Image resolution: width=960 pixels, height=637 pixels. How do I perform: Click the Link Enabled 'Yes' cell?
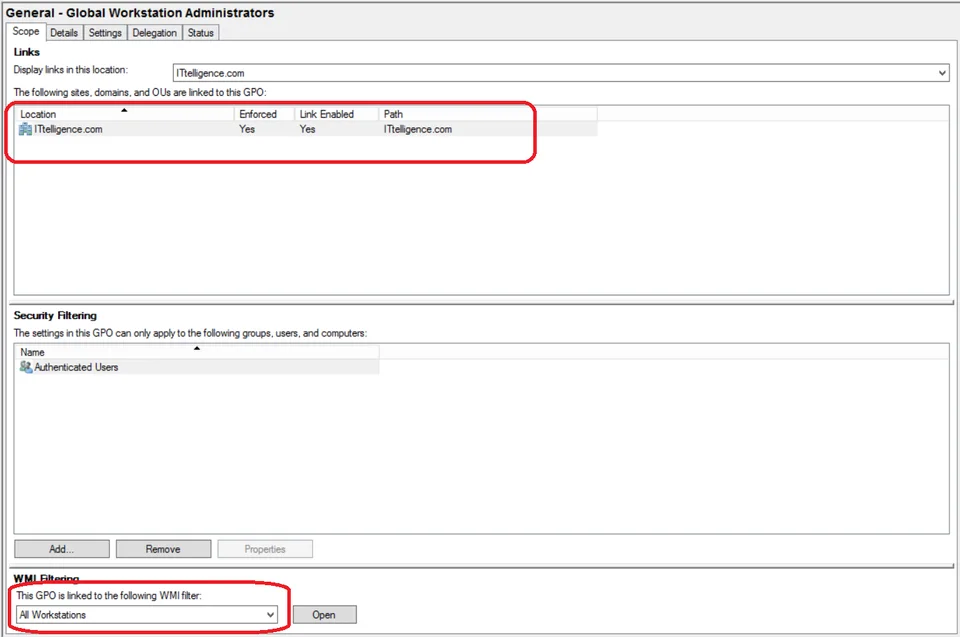pyautogui.click(x=307, y=129)
